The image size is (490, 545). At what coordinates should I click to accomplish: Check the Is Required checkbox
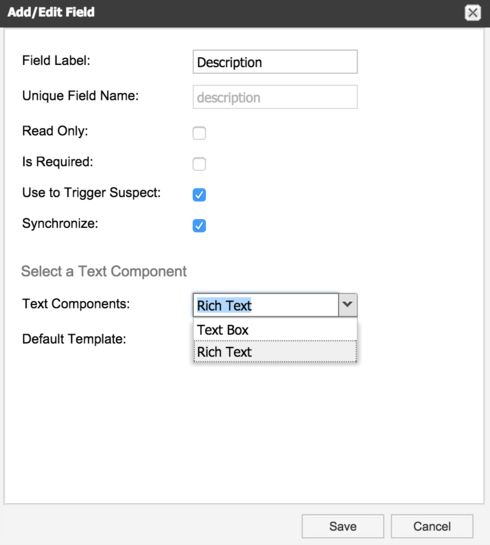coord(199,164)
